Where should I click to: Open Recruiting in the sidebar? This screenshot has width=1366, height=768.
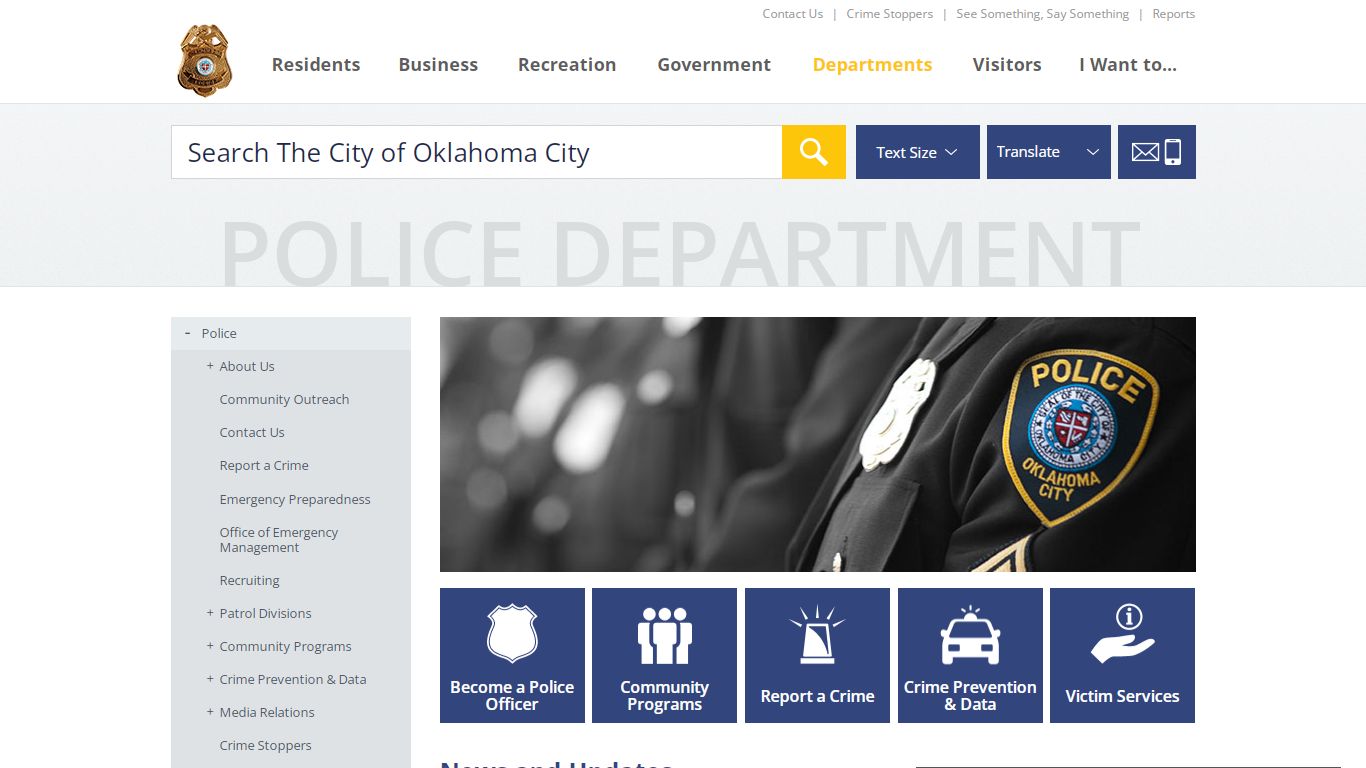[x=250, y=580]
